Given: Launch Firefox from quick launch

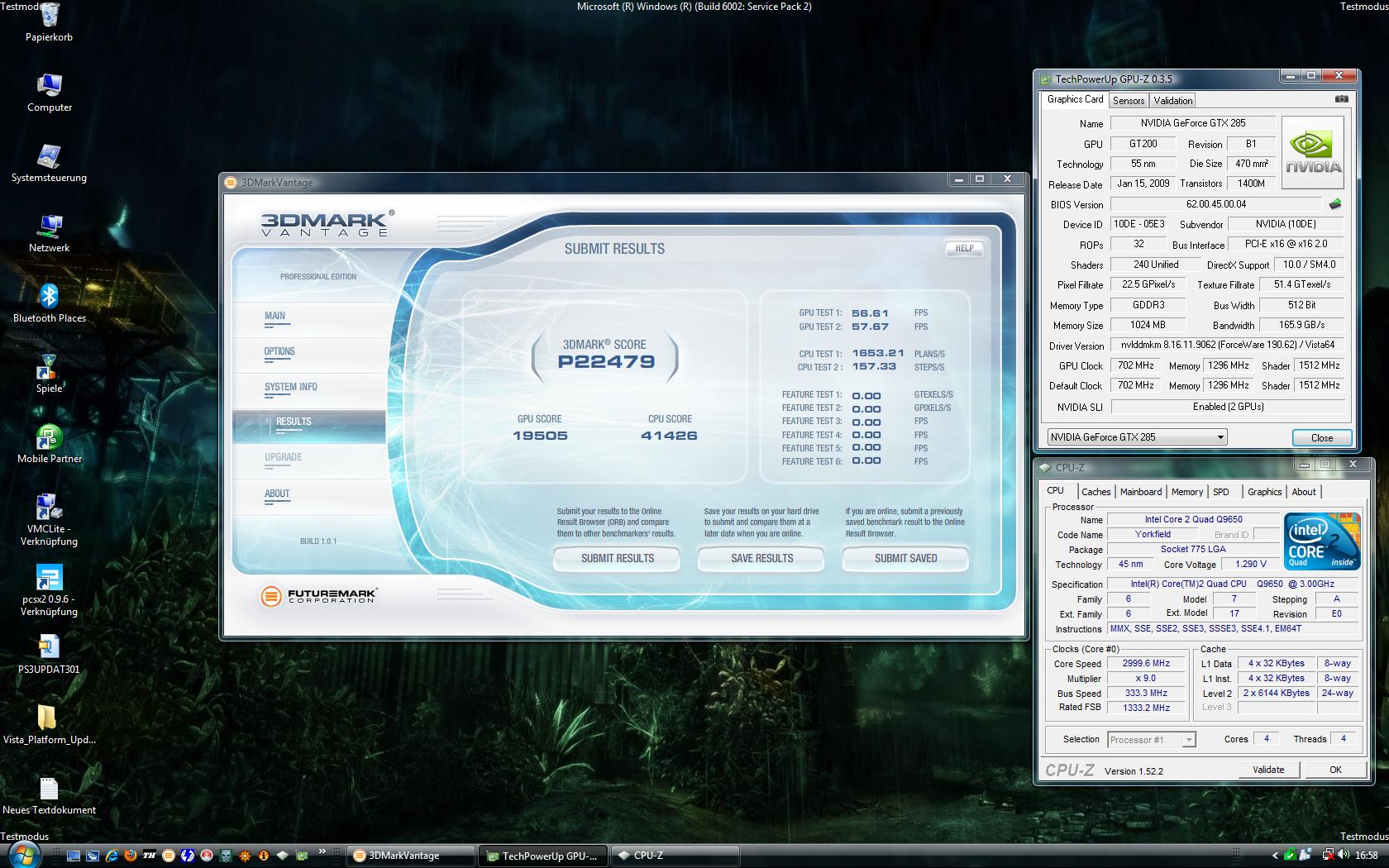Looking at the screenshot, I should tap(131, 856).
